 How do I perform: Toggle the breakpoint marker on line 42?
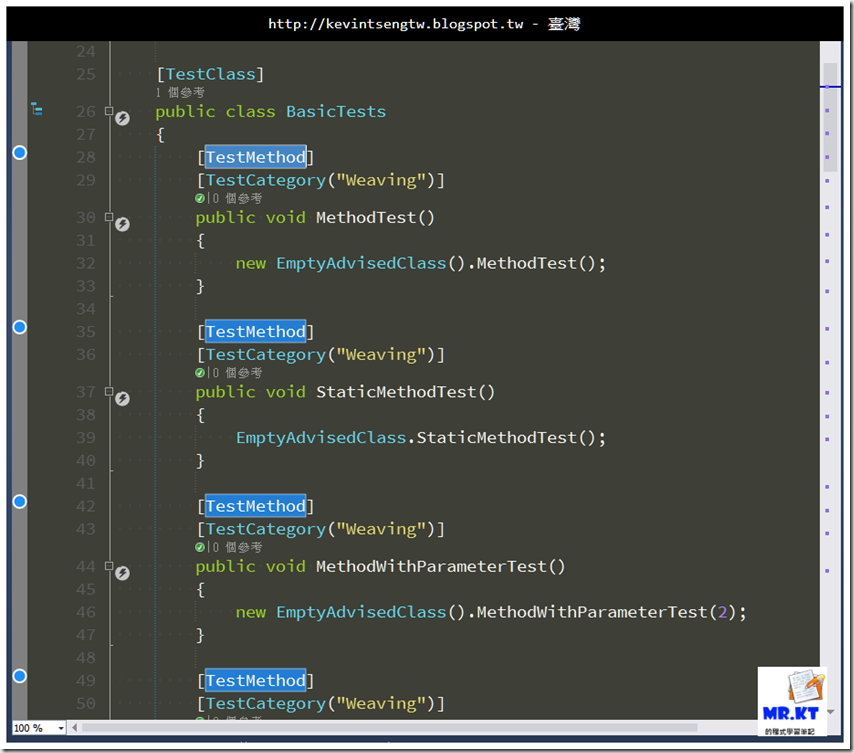(x=20, y=501)
